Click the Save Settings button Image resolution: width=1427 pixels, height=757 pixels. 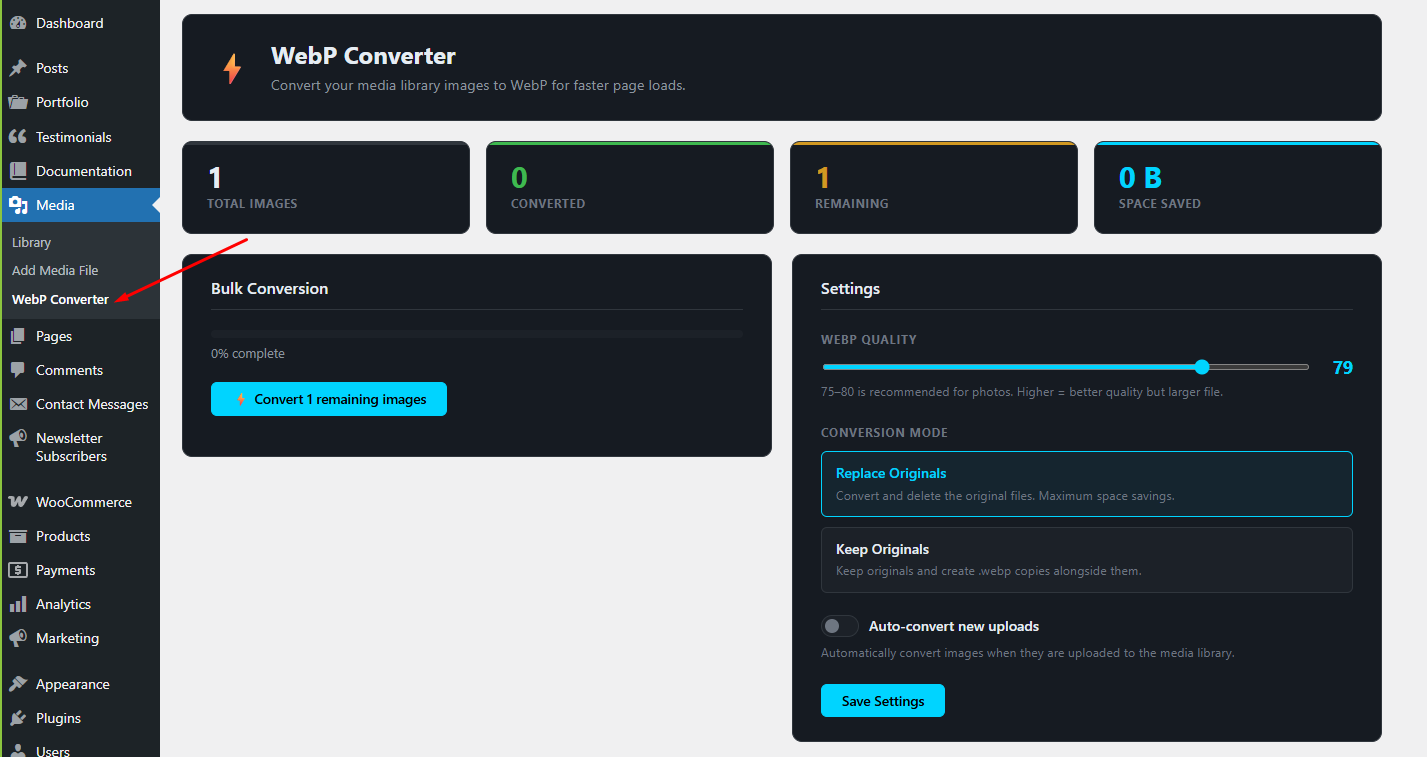pyautogui.click(x=882, y=701)
